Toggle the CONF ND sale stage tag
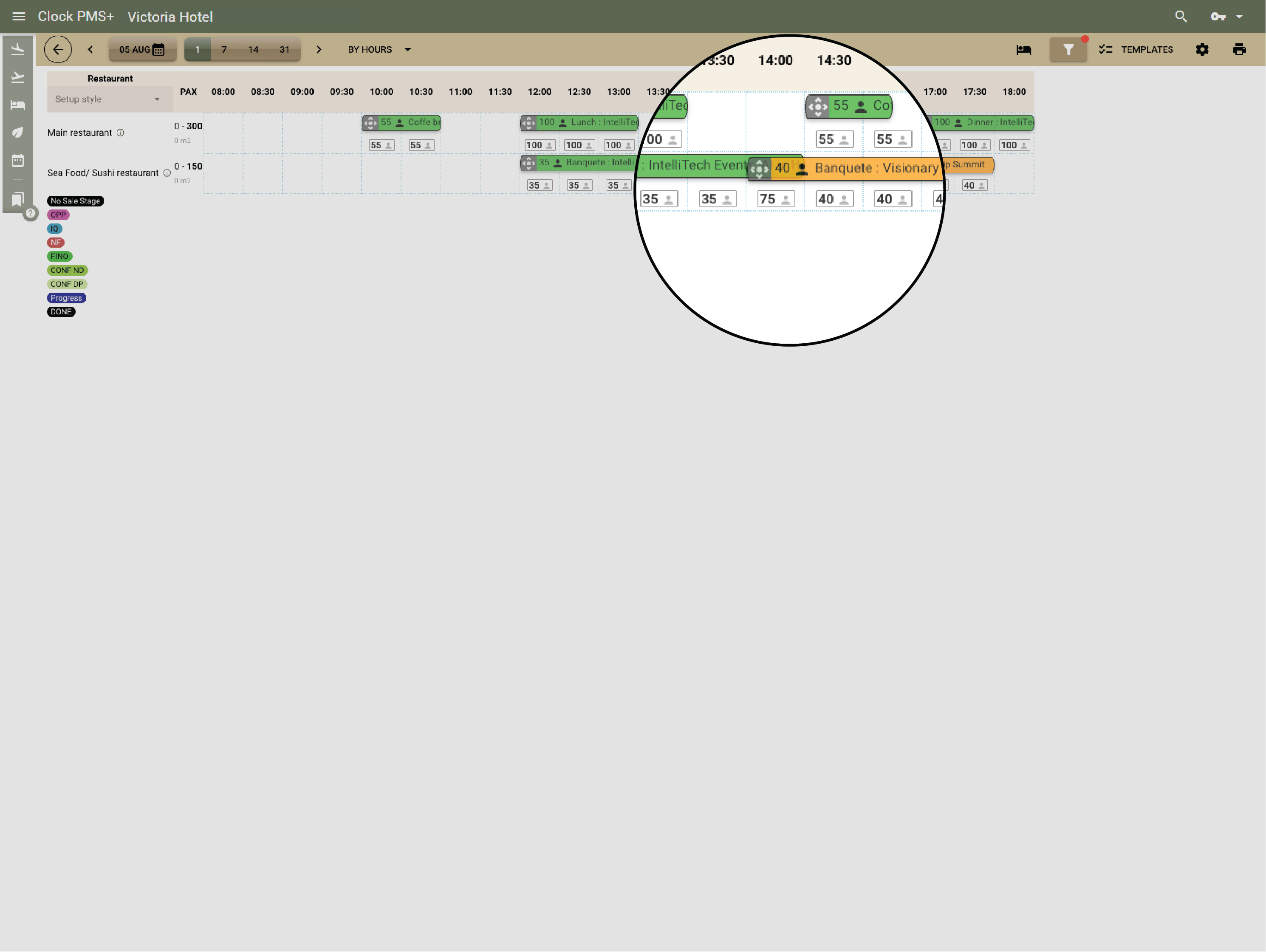 [x=67, y=270]
